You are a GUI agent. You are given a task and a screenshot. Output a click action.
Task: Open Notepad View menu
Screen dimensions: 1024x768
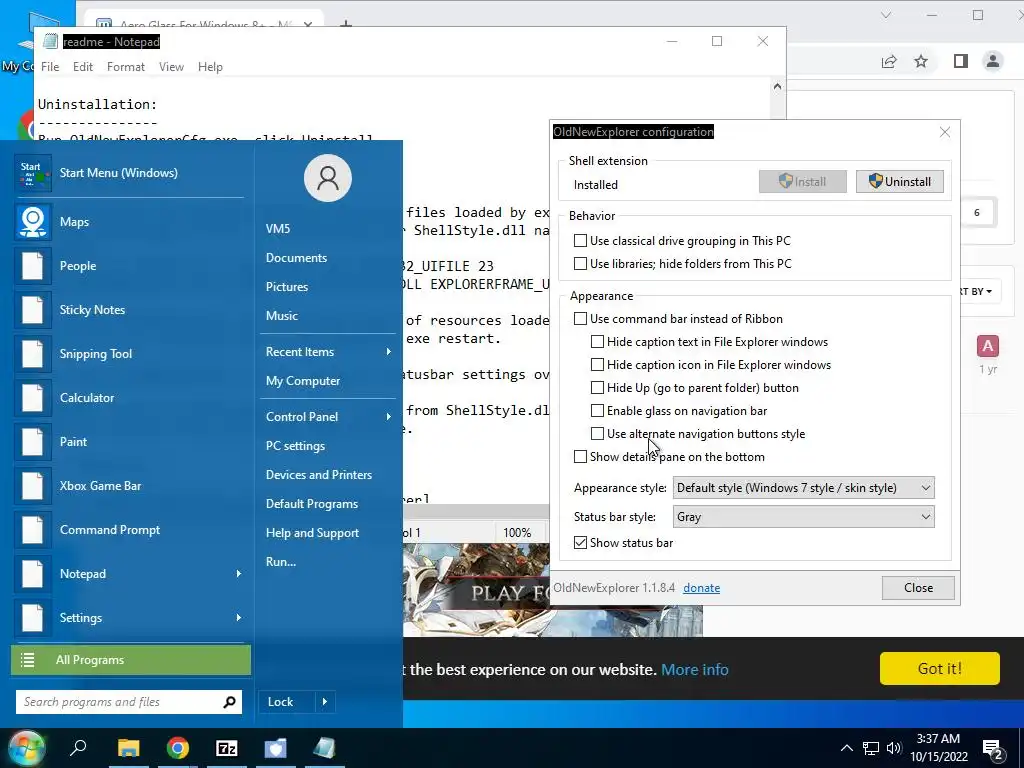click(171, 67)
